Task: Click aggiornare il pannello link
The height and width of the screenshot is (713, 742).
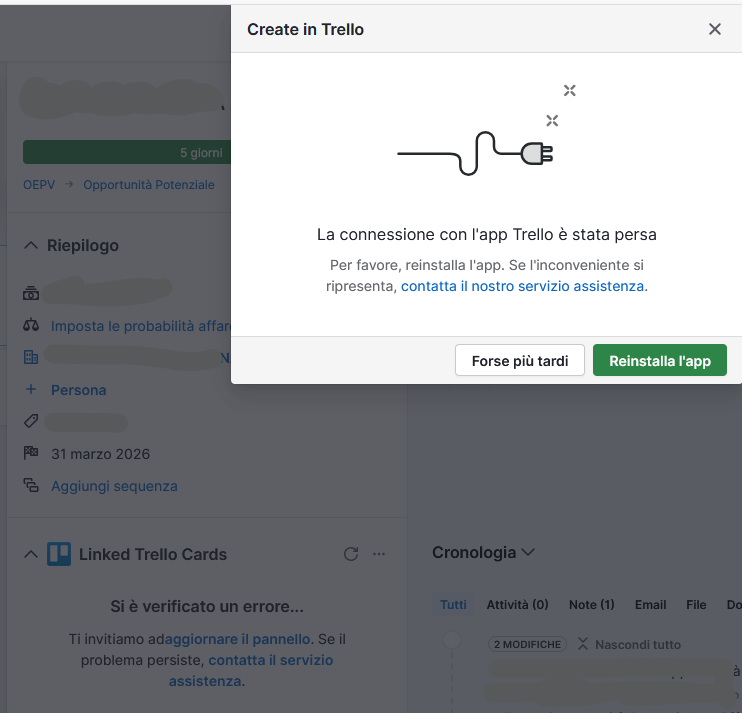Action: pyautogui.click(x=237, y=639)
